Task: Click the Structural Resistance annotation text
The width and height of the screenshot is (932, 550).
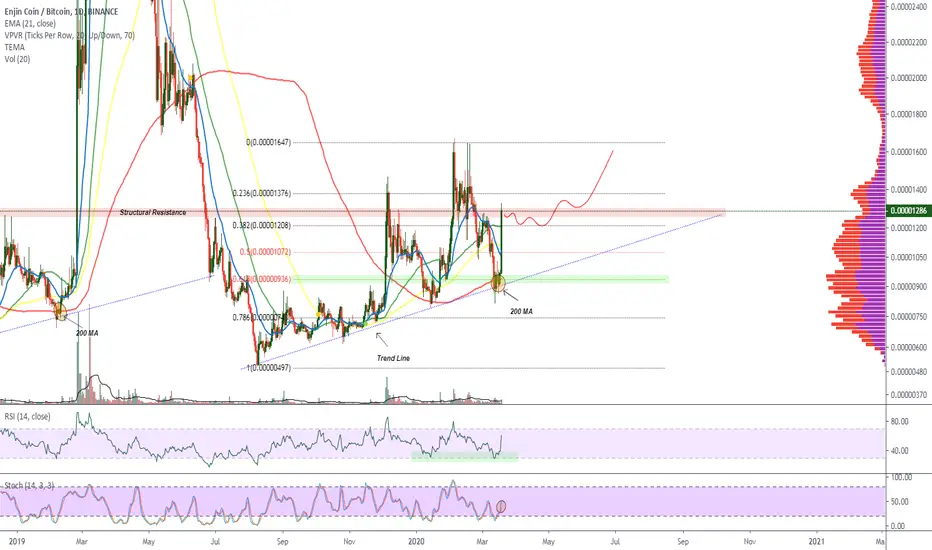Action: [153, 212]
